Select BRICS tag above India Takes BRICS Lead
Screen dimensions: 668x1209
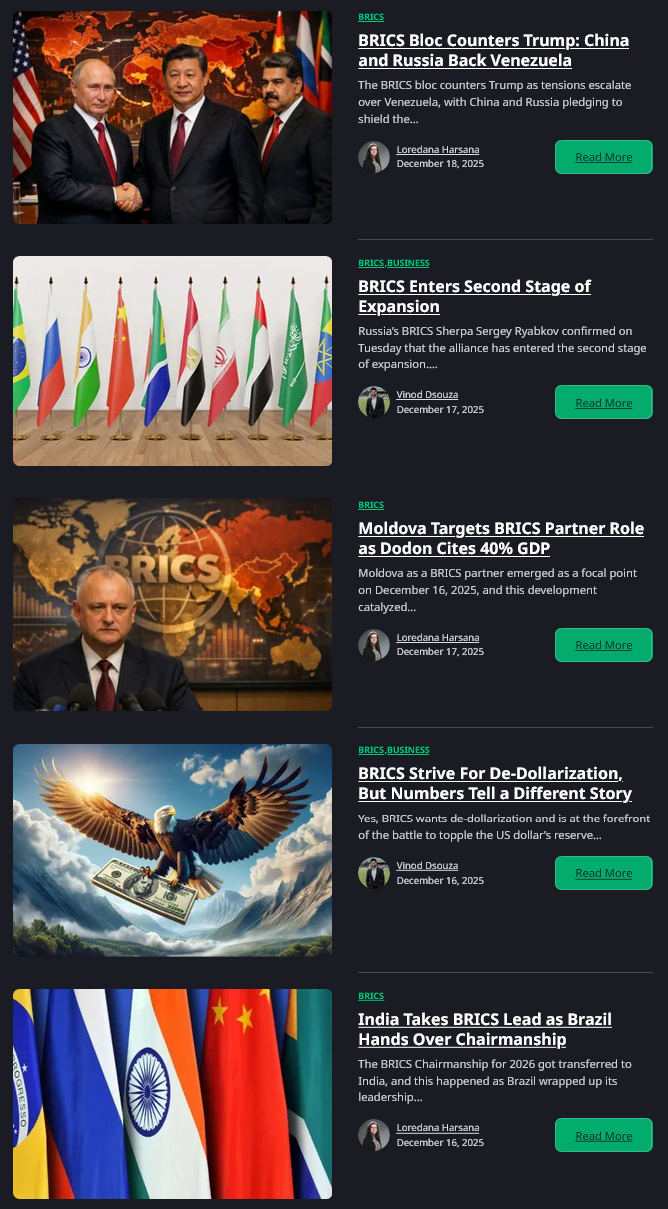[x=371, y=996]
